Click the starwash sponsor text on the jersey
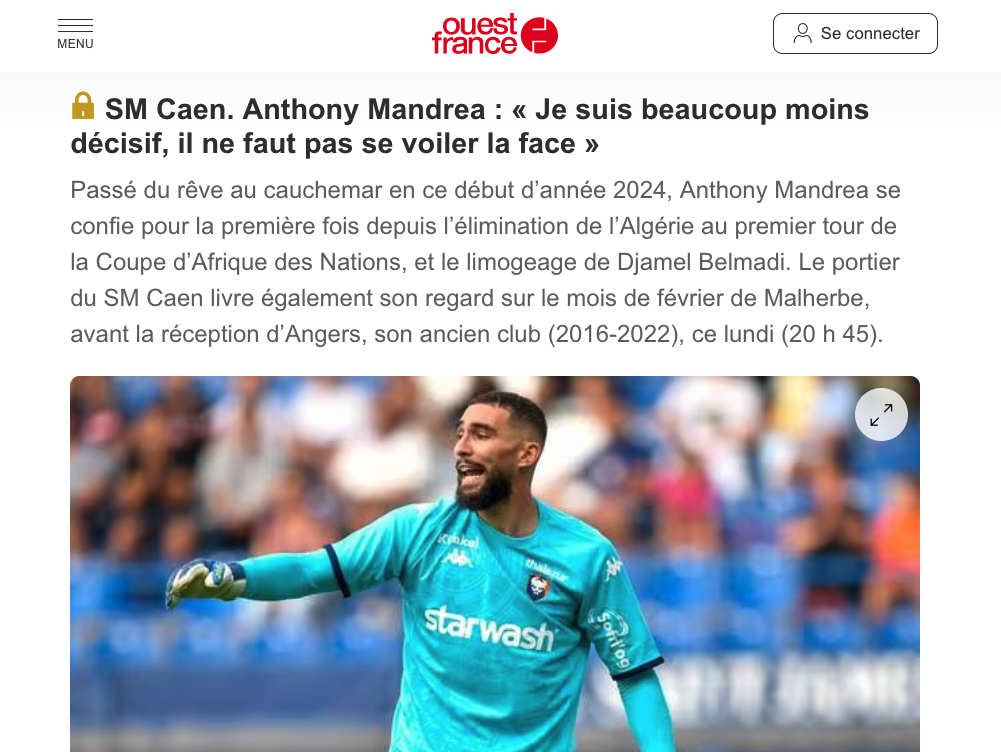The width and height of the screenshot is (1001, 752). 489,628
